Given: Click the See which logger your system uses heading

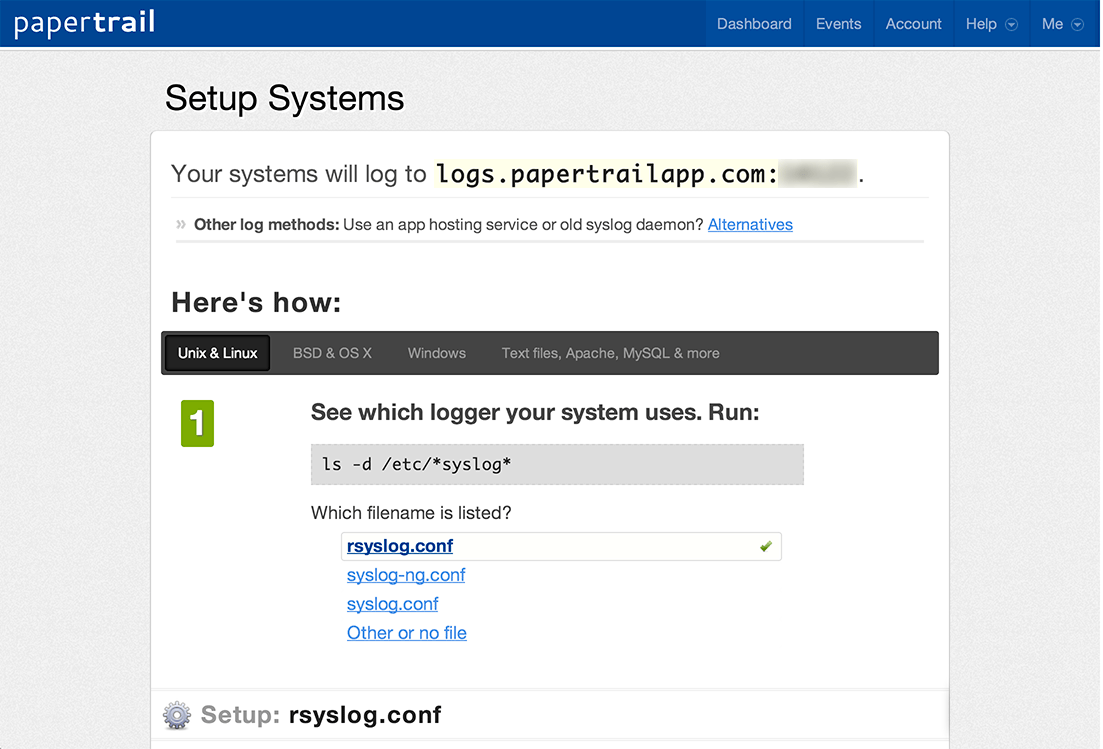Looking at the screenshot, I should (x=535, y=412).
